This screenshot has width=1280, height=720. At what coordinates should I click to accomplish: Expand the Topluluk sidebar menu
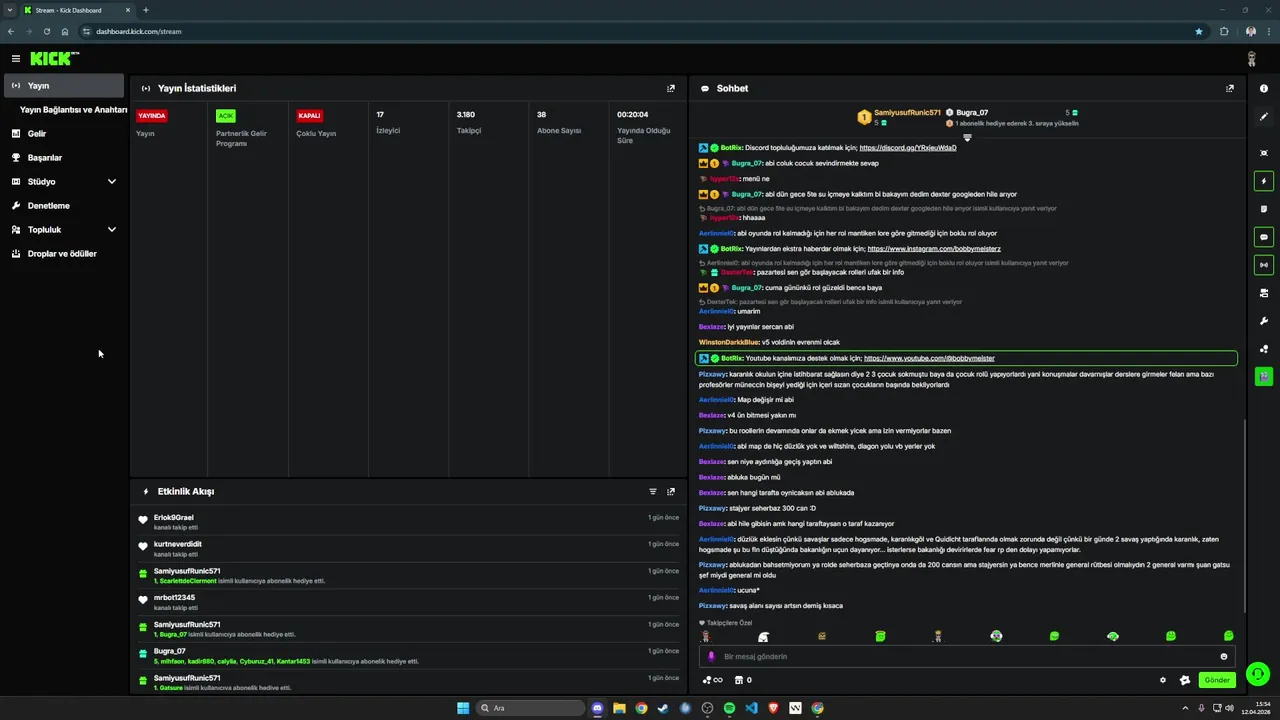(64, 230)
